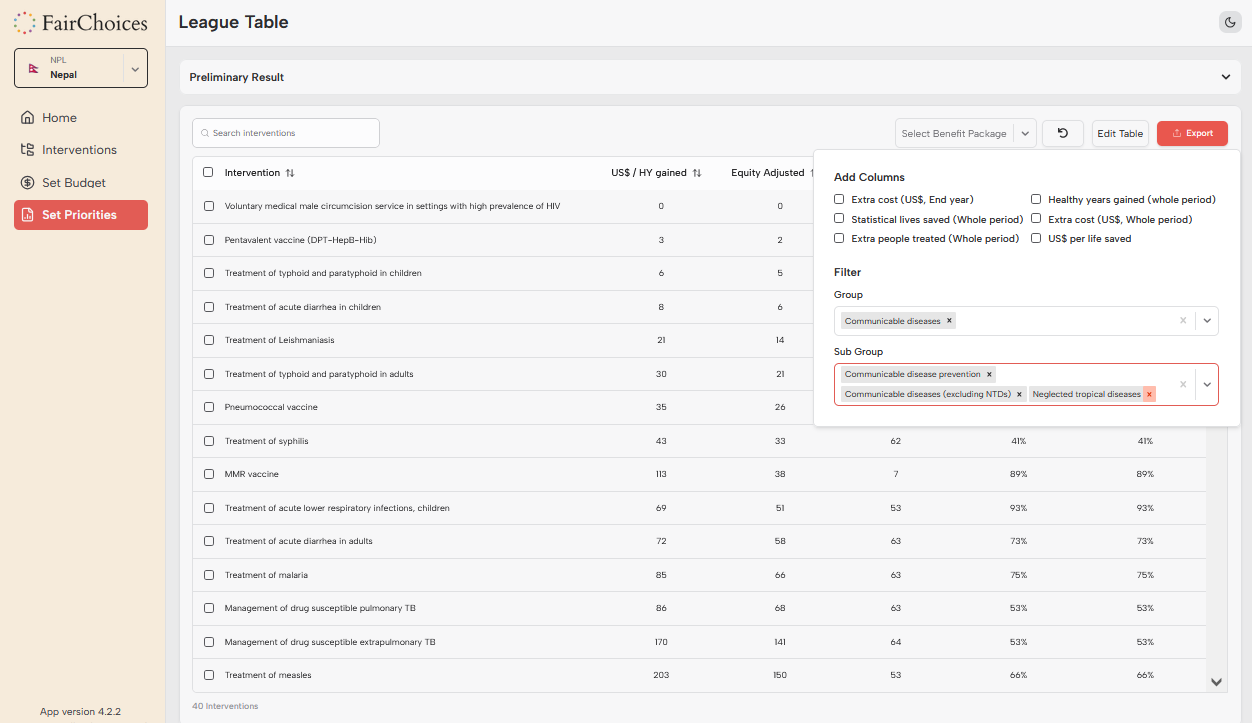This screenshot has width=1252, height=723.
Task: Remove Communicable diseases group tag
Action: [x=950, y=321]
